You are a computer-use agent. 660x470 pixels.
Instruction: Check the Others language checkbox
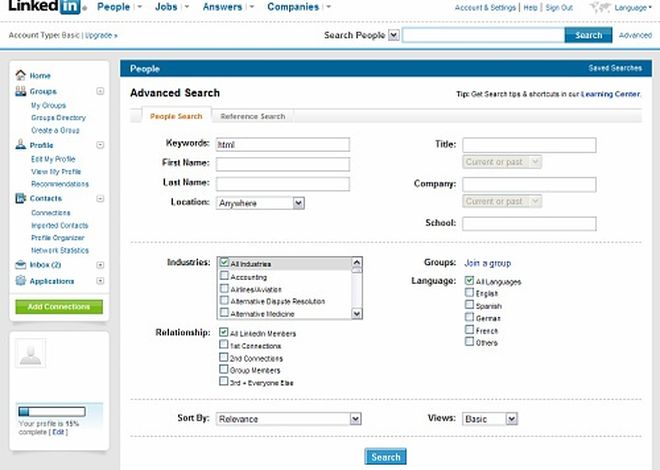coord(469,341)
